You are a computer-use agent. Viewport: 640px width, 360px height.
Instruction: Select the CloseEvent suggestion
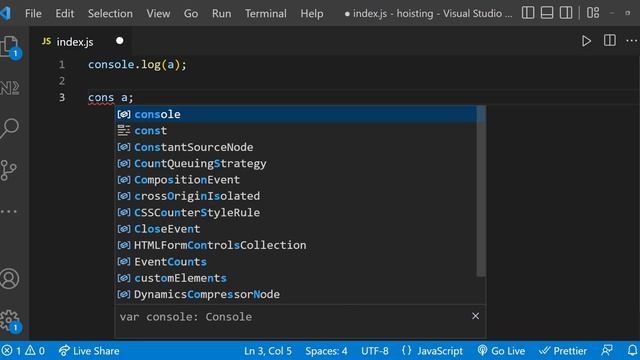point(296,229)
